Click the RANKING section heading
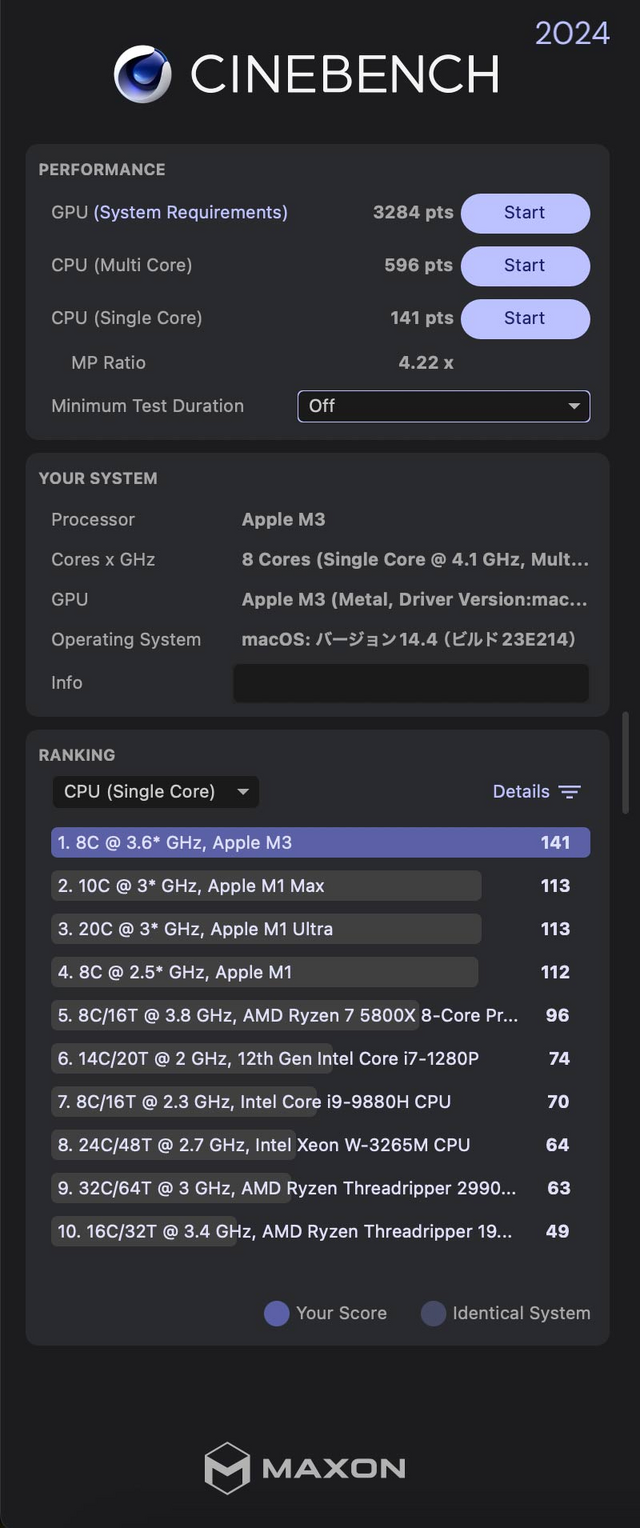The height and width of the screenshot is (1528, 640). coord(77,755)
